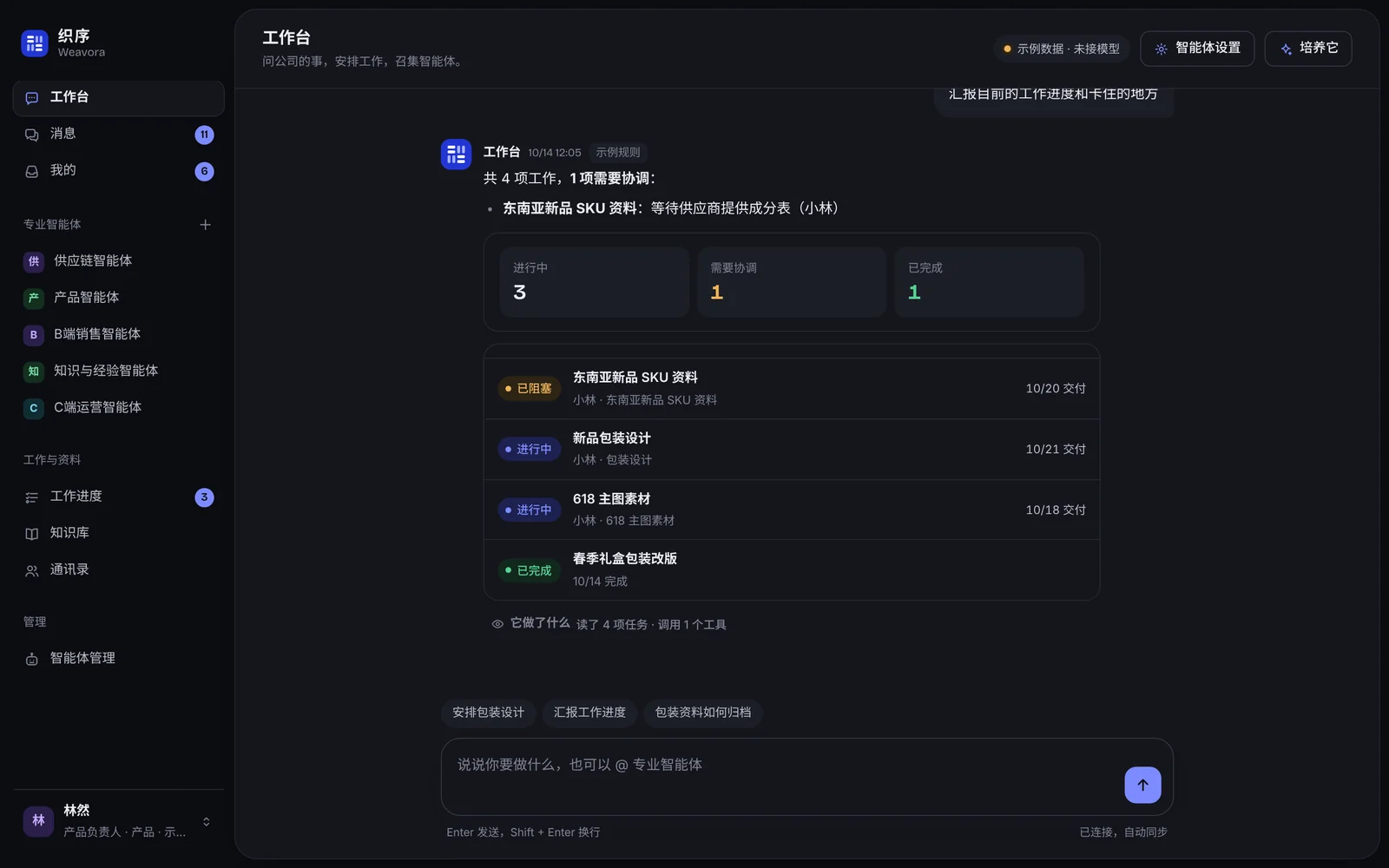
Task: Open 工作进度 page
Action: pyautogui.click(x=118, y=496)
